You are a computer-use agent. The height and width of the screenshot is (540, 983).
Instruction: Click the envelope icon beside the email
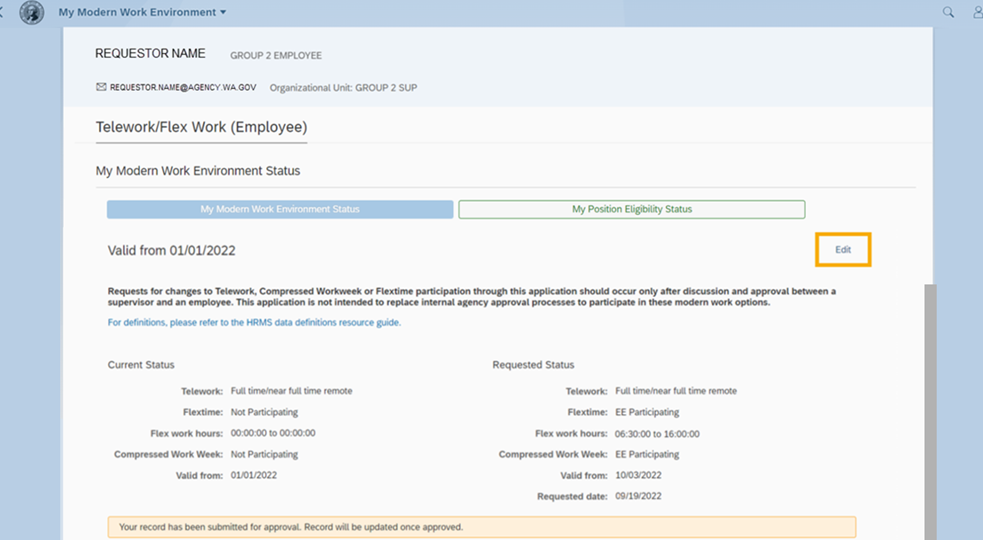(x=101, y=87)
